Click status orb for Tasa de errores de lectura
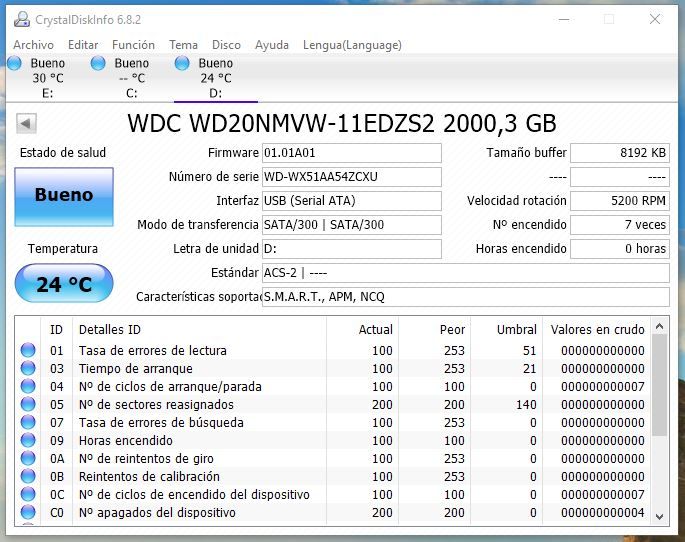Screen dimensions: 685x542 28,351
